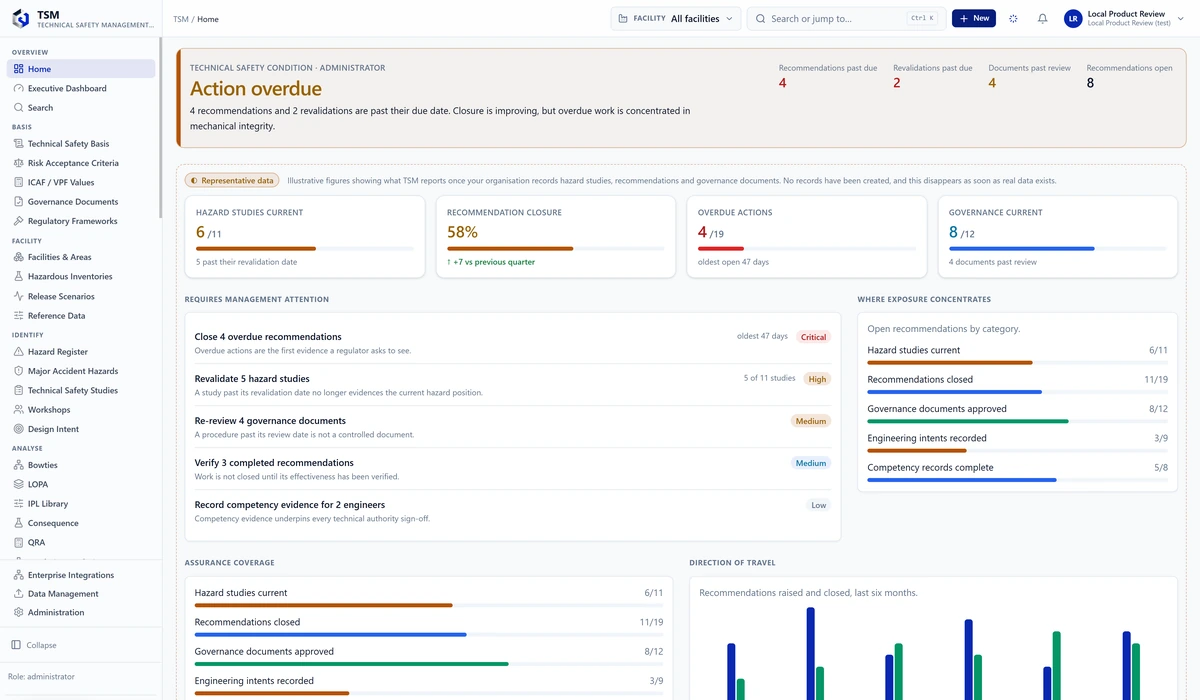This screenshot has width=1200, height=700.
Task: Open Re-review 4 governance documents item
Action: pos(513,427)
